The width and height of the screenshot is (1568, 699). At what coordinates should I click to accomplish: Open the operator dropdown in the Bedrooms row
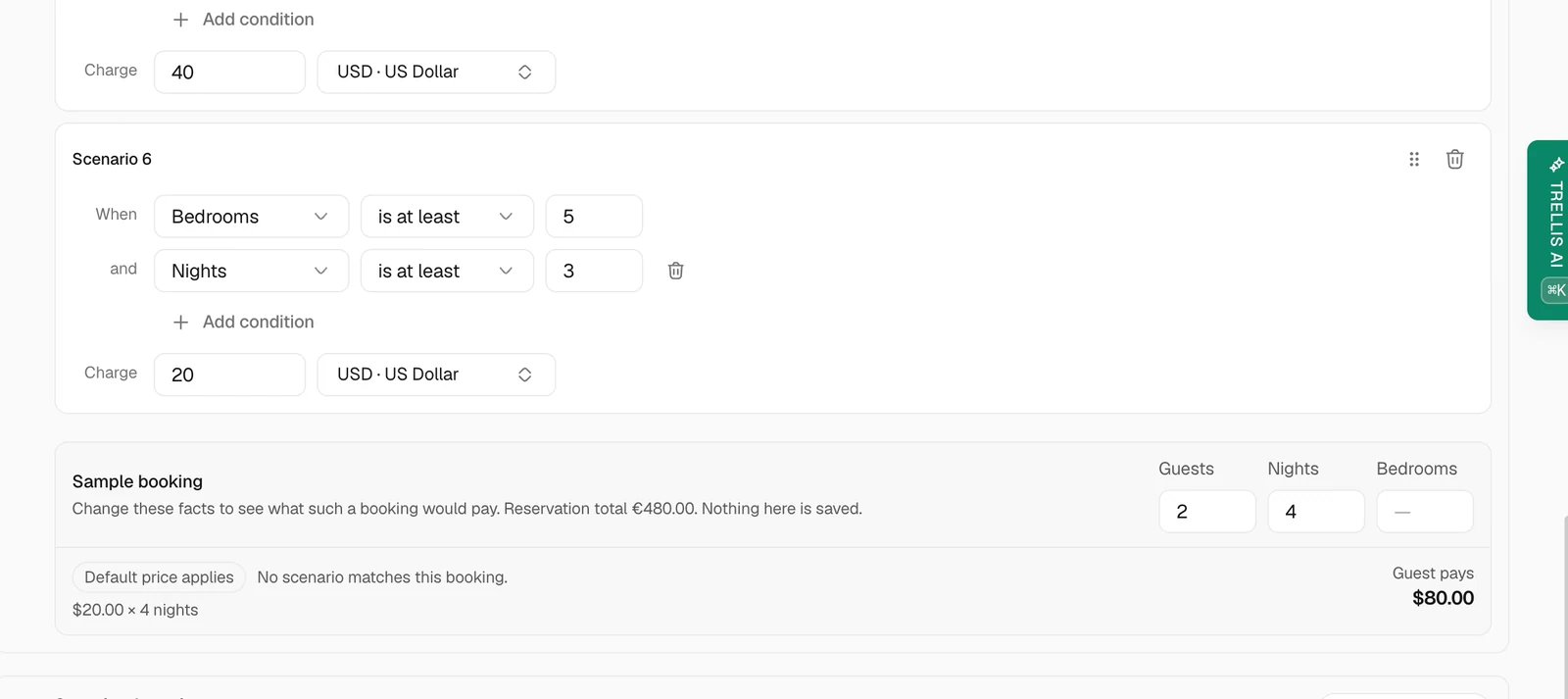coord(447,217)
